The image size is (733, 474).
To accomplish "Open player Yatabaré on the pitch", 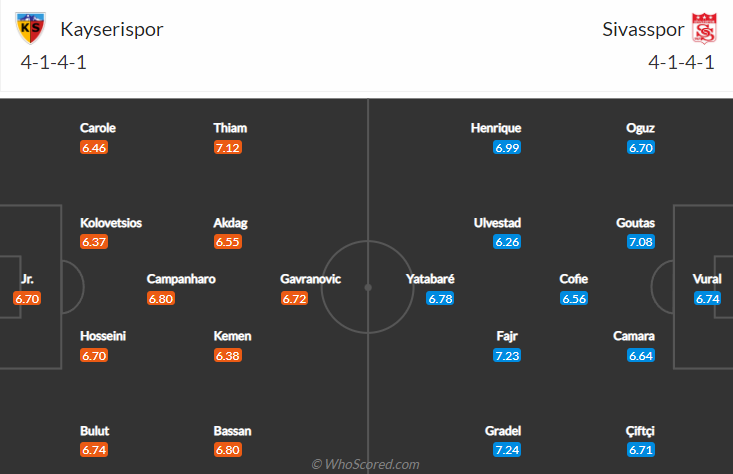I will (430, 279).
